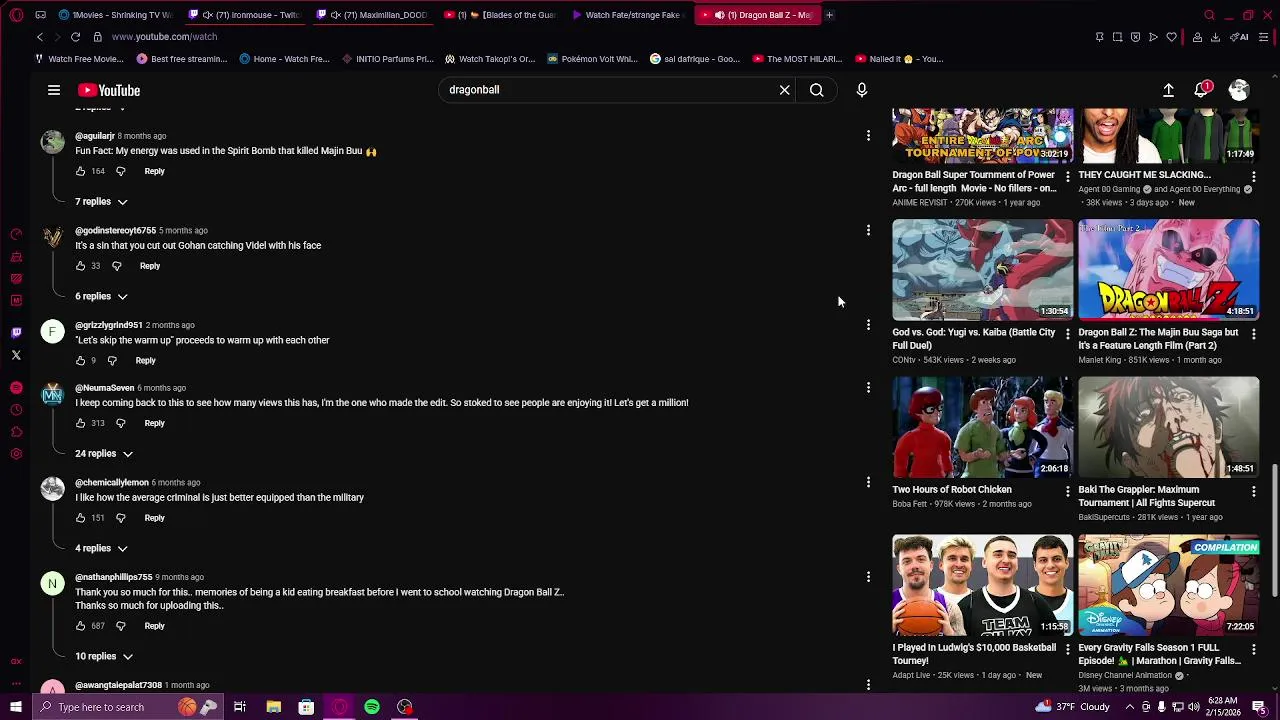Open the Gravity Falls Season 1 thumbnail
The image size is (1280, 720).
click(1168, 585)
